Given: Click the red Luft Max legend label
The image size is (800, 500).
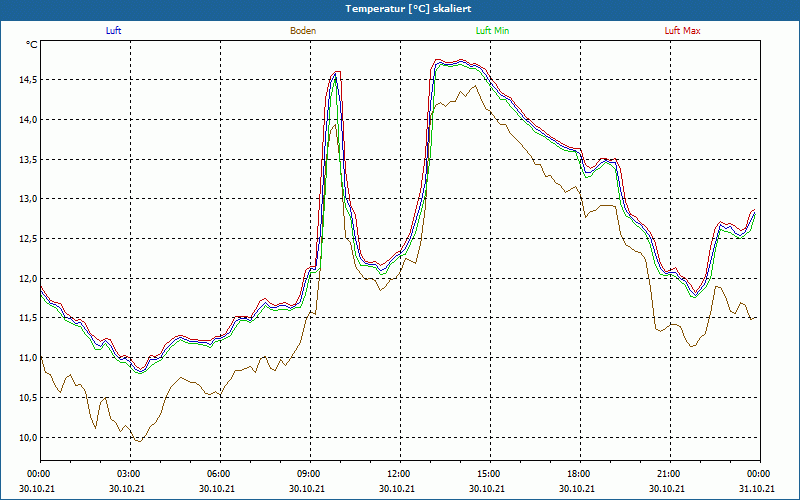Looking at the screenshot, I should pyautogui.click(x=682, y=31).
